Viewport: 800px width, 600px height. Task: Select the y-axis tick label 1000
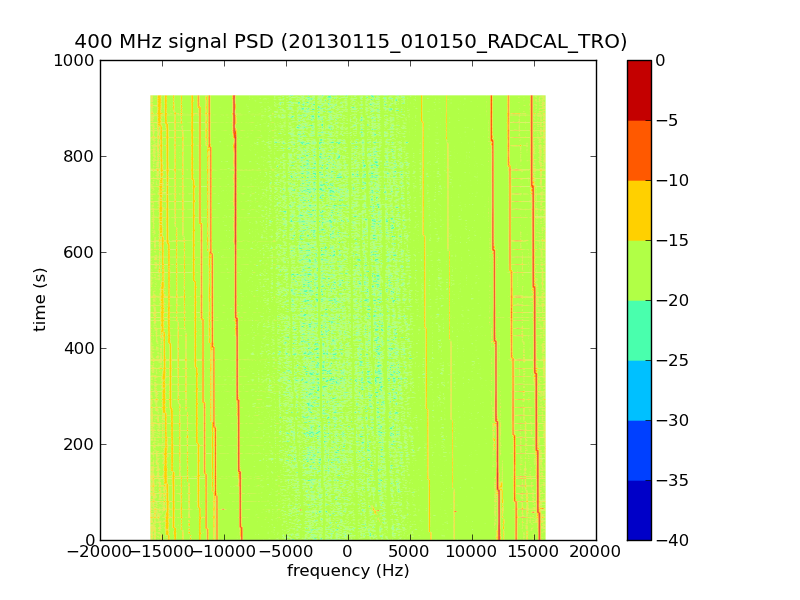pos(75,61)
